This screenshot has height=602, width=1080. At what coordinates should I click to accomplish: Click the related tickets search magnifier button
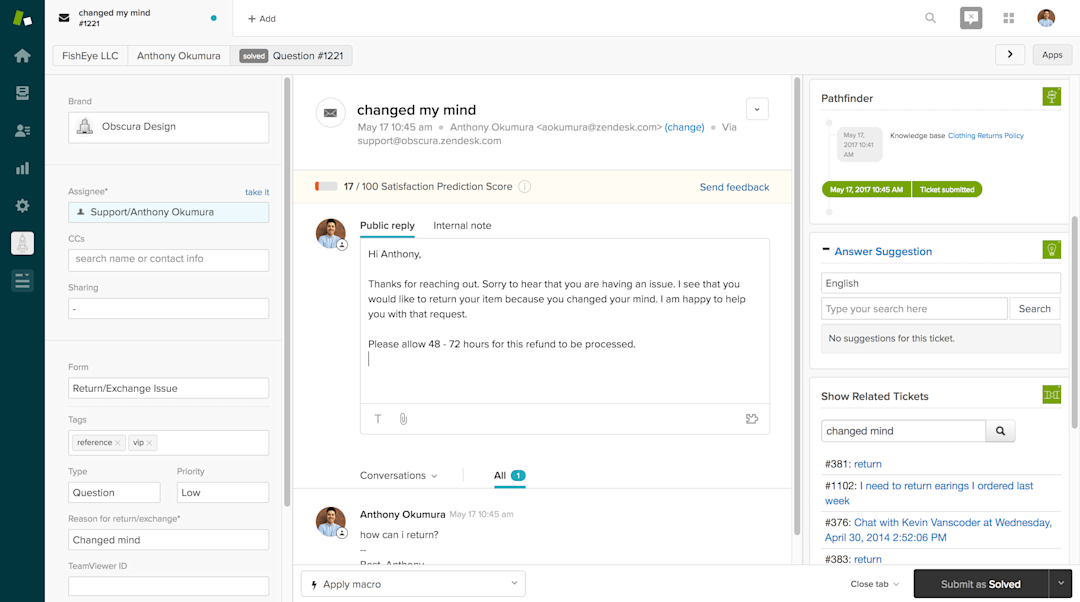click(x=1000, y=431)
